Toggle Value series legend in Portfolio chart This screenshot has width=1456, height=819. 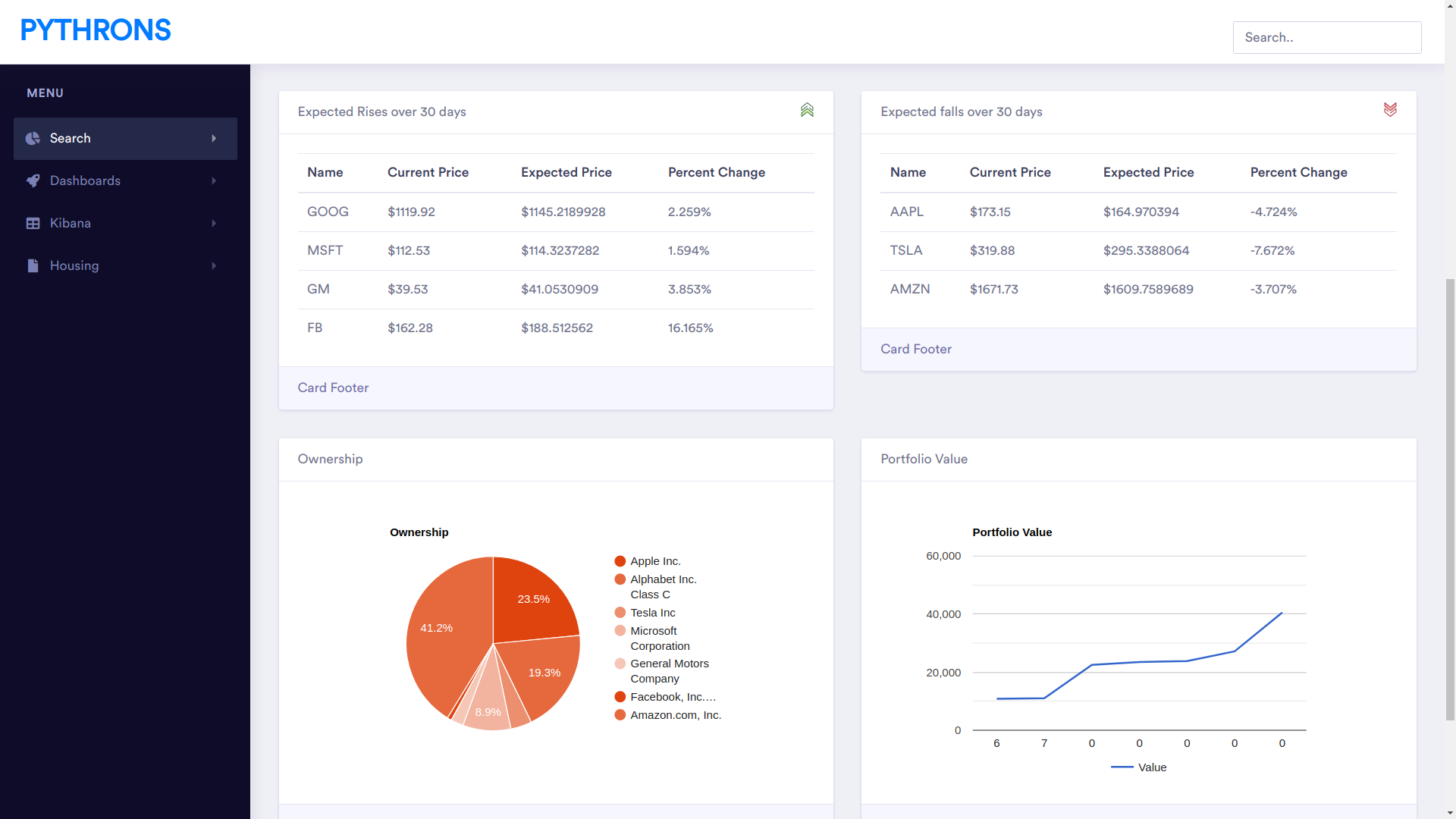pyautogui.click(x=1151, y=767)
